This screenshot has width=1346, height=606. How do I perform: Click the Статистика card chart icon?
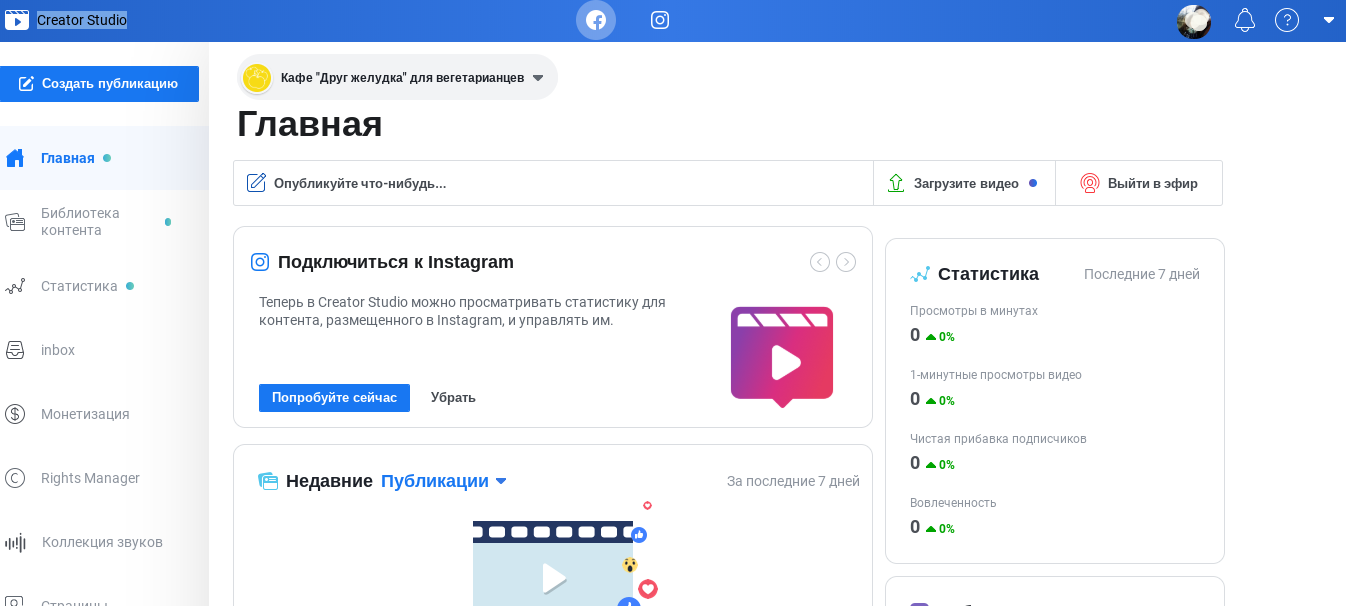click(920, 274)
